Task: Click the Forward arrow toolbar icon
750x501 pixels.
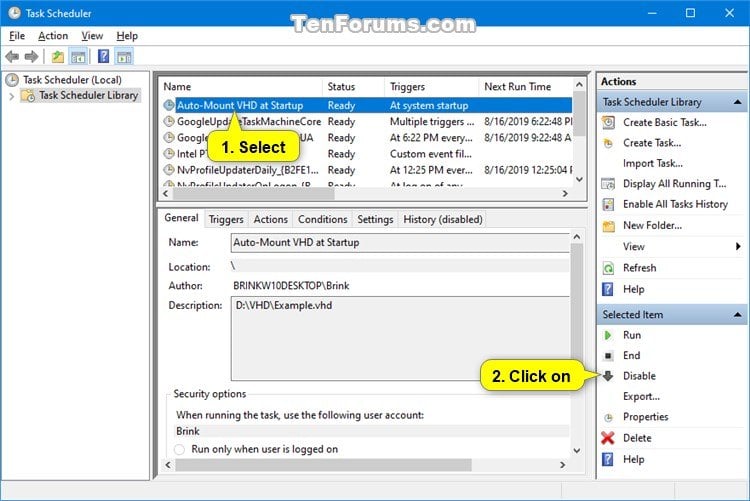Action: (32, 57)
